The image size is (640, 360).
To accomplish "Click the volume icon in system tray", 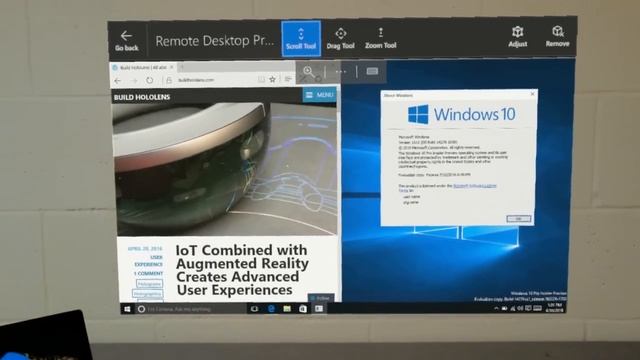I will coord(520,308).
